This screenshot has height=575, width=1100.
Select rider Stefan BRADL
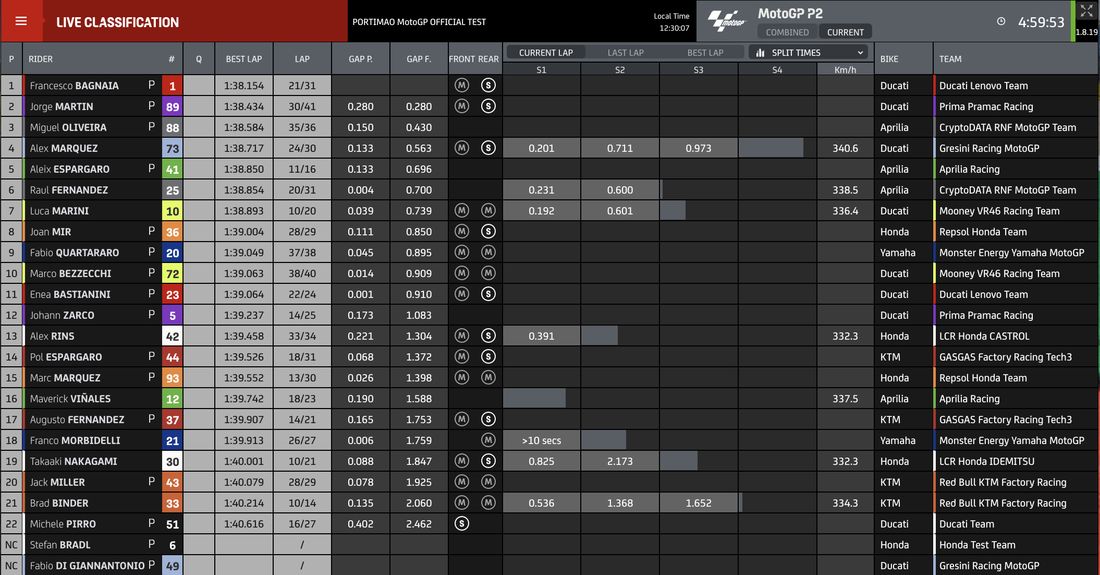pos(60,545)
